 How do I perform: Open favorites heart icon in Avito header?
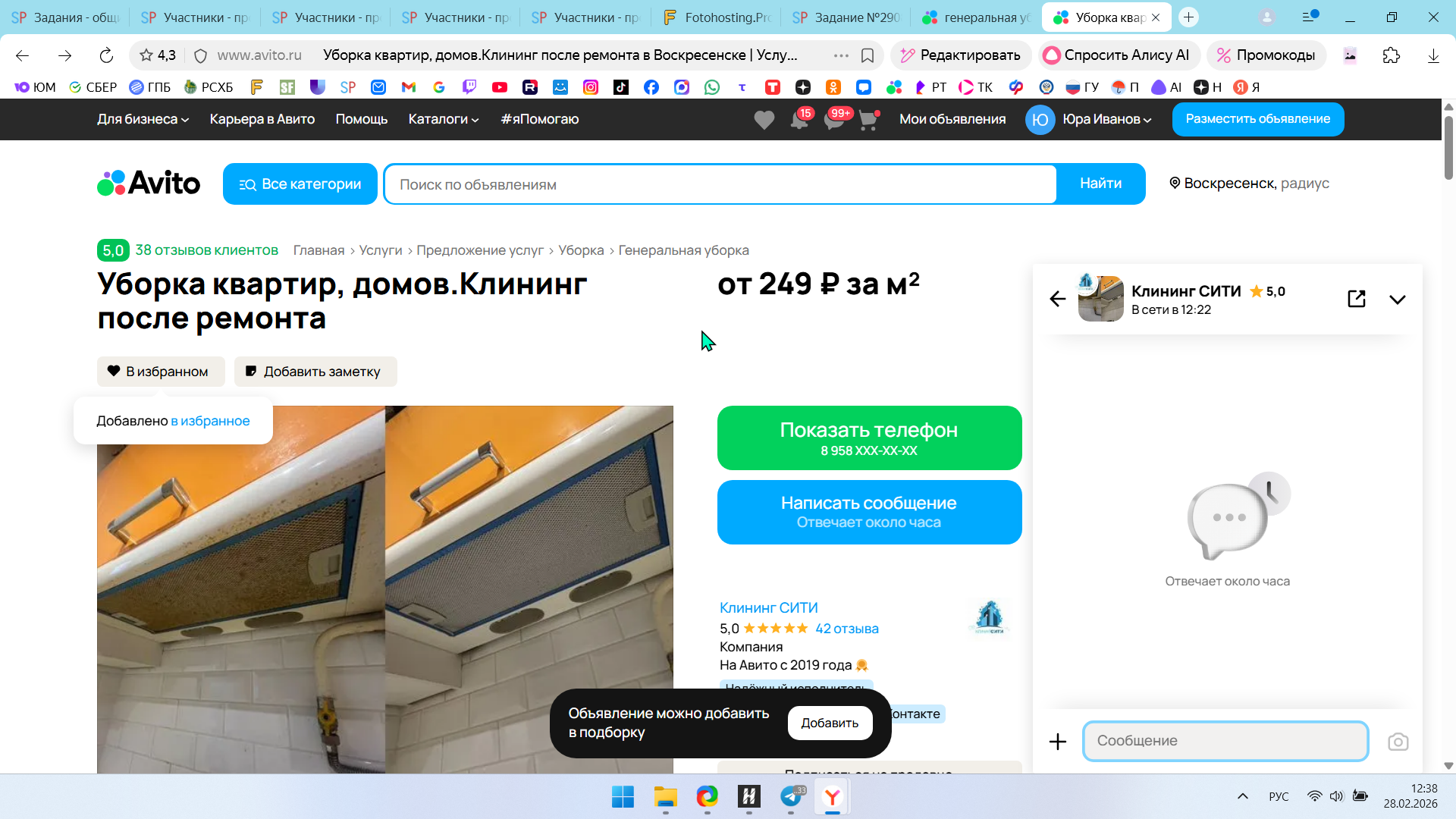[764, 120]
